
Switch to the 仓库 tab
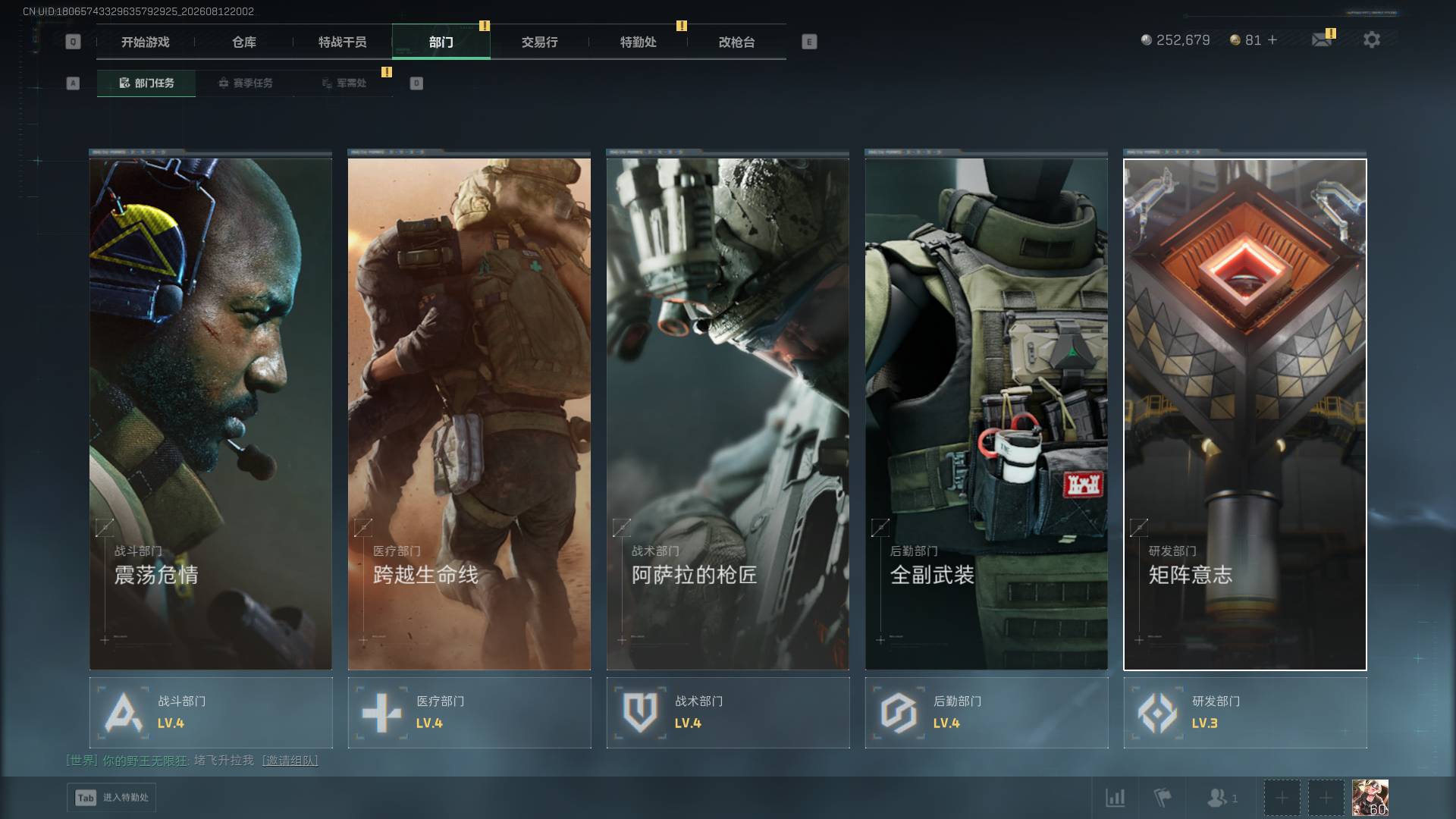(x=244, y=42)
